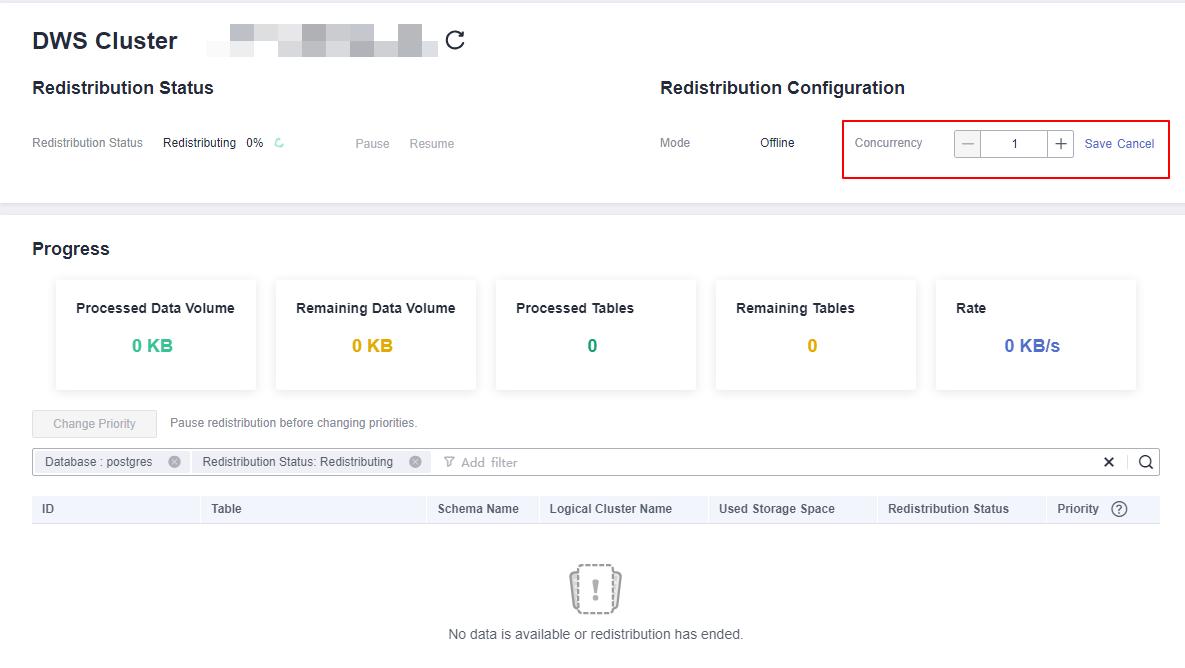Screen dimensions: 1185x668
Task: Click the funnel filter icon
Action: 449,462
